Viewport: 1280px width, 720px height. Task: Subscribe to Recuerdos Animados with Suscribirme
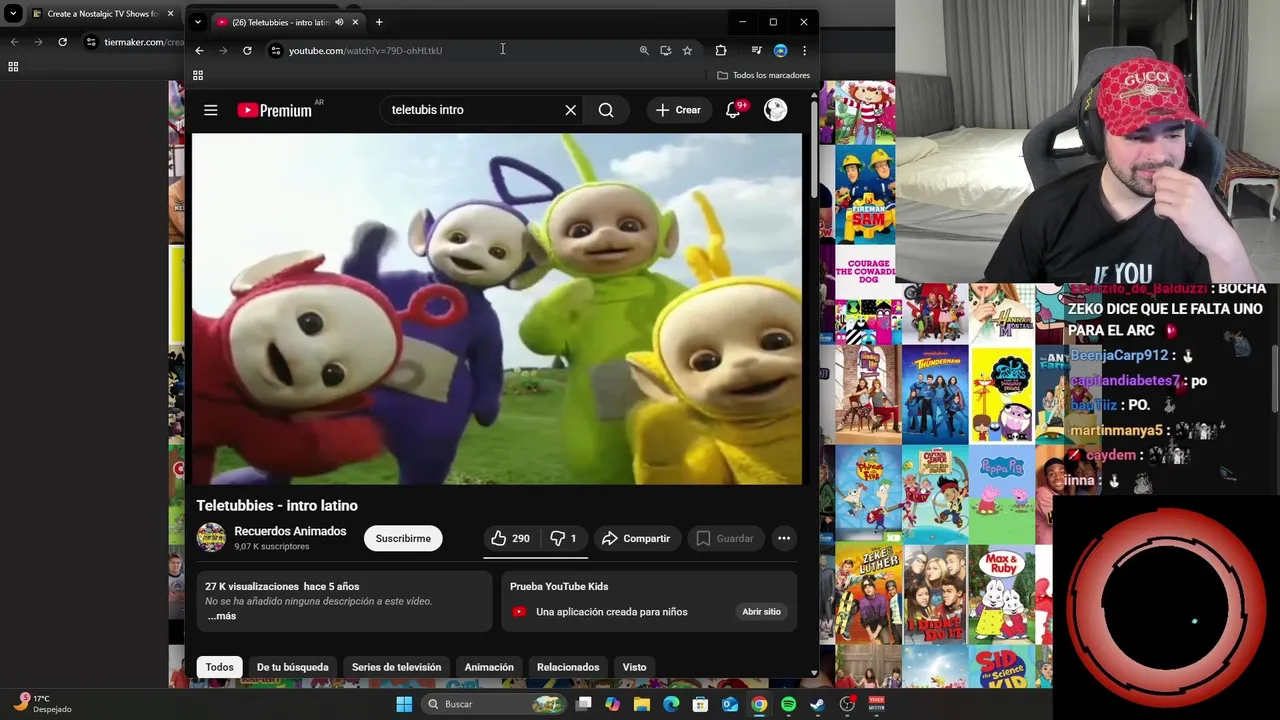403,538
